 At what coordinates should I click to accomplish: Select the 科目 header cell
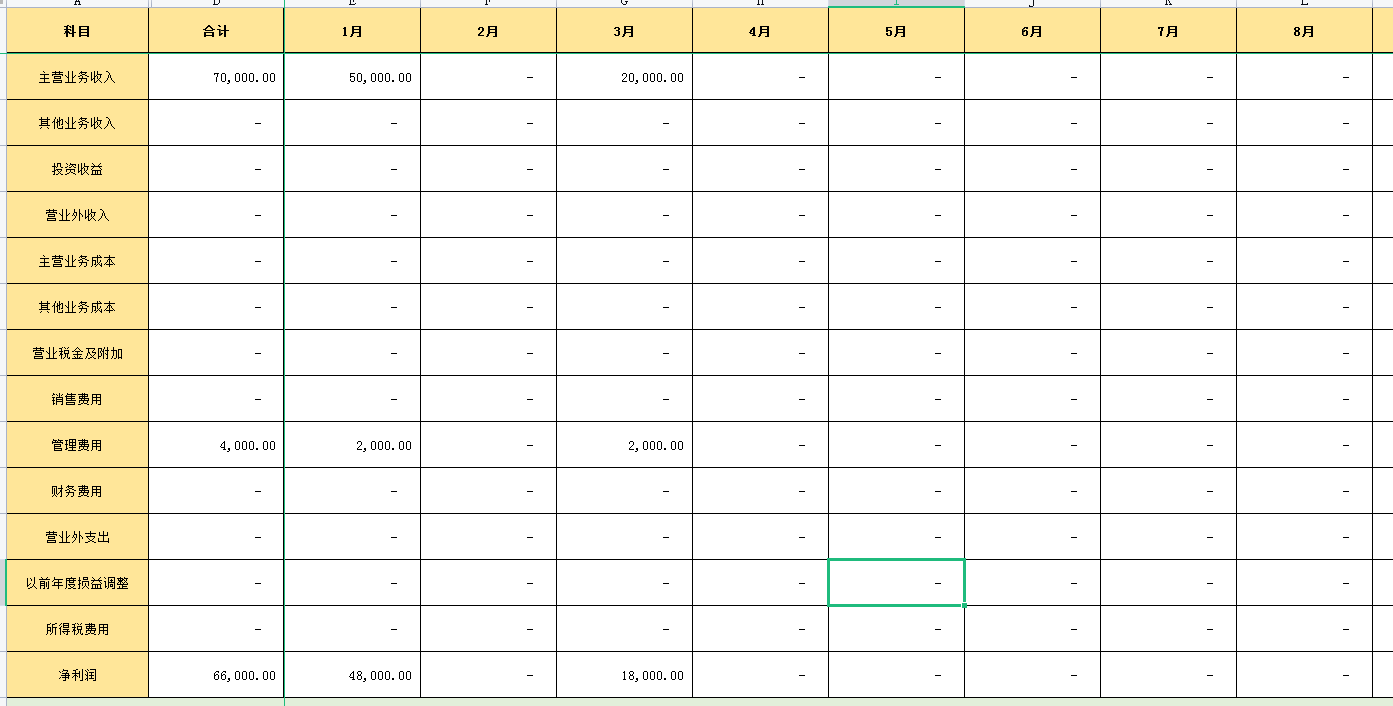click(x=77, y=30)
